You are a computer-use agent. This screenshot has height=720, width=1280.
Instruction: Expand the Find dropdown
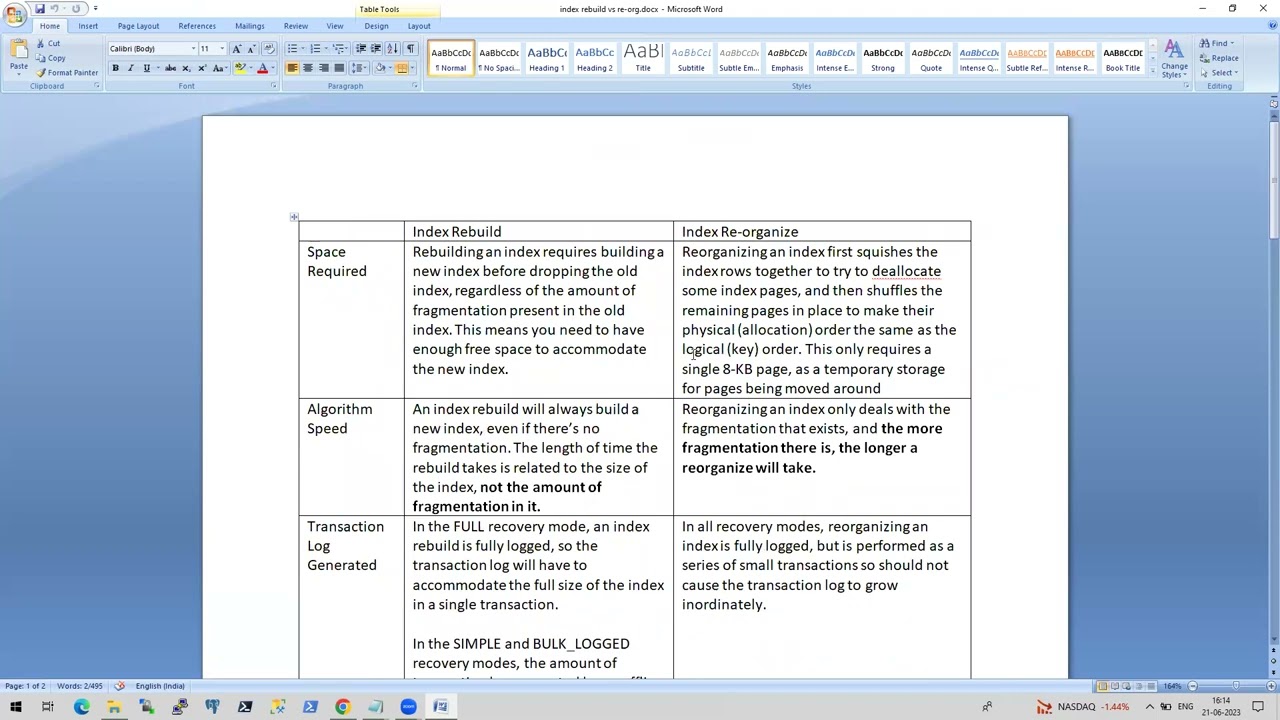(x=1232, y=43)
